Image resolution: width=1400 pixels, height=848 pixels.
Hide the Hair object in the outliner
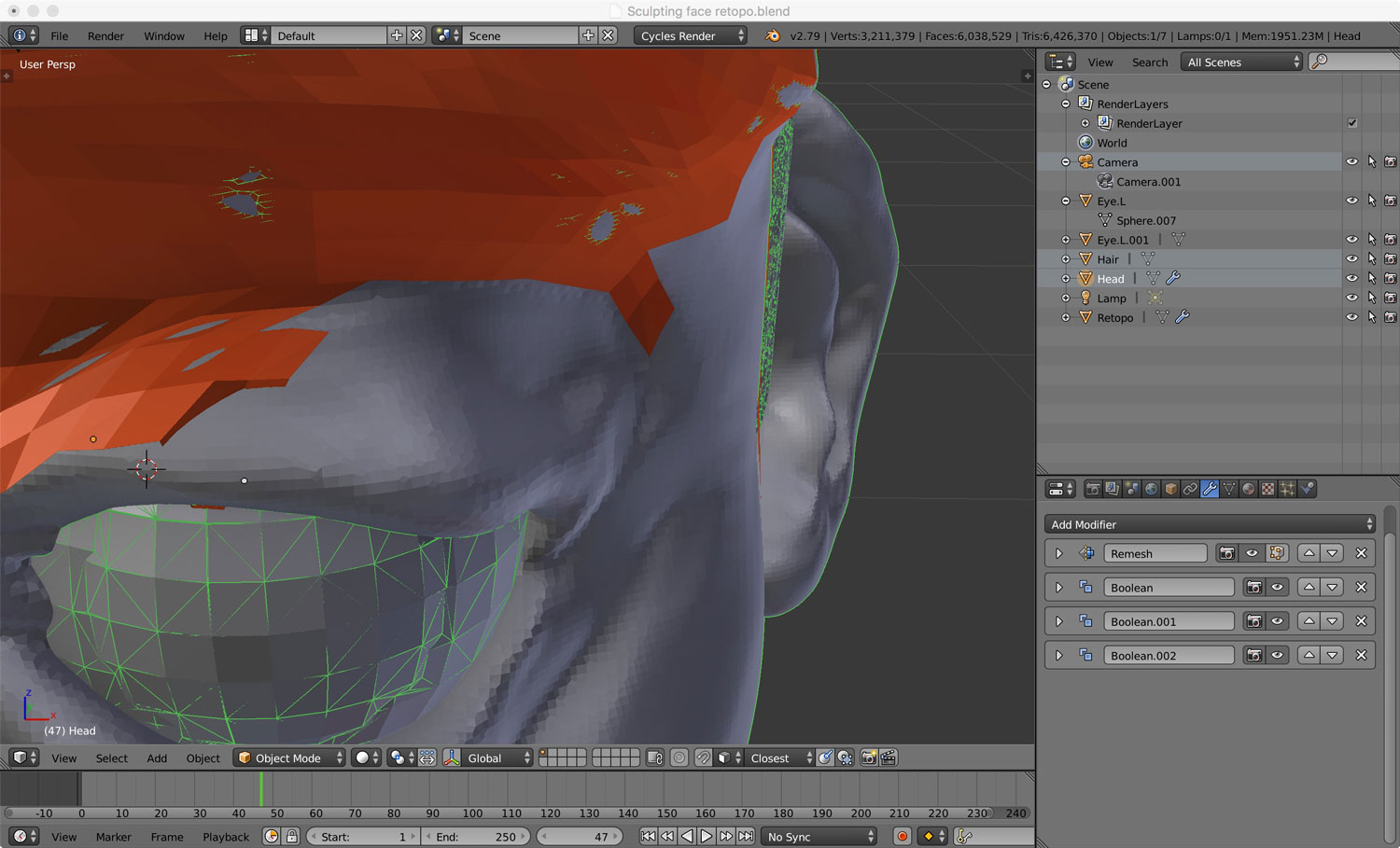click(1351, 259)
